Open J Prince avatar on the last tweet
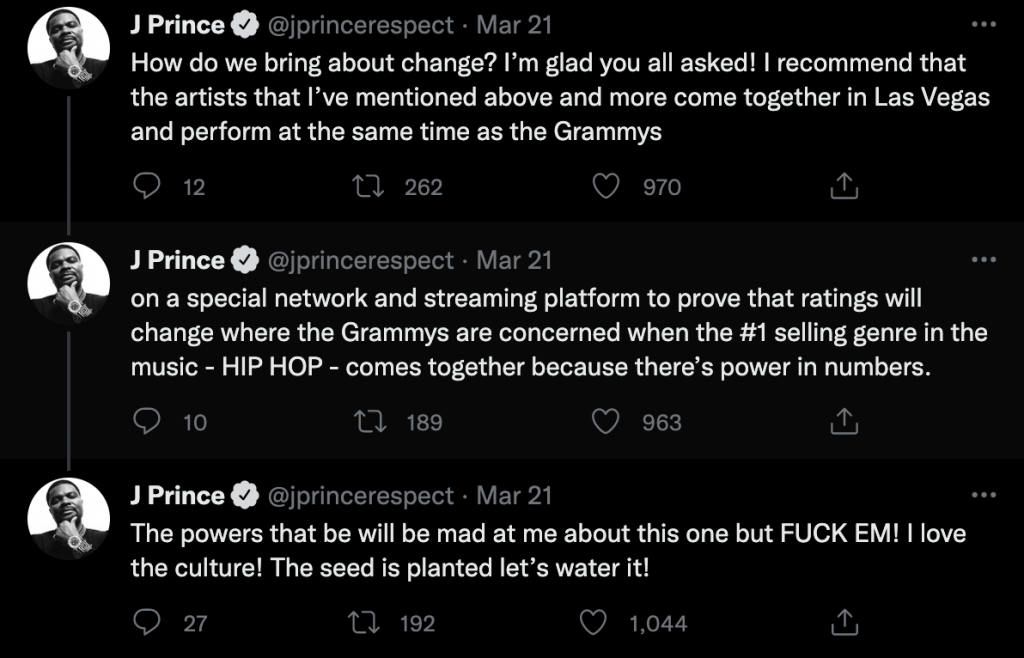Viewport: 1024px width, 658px height. click(69, 518)
